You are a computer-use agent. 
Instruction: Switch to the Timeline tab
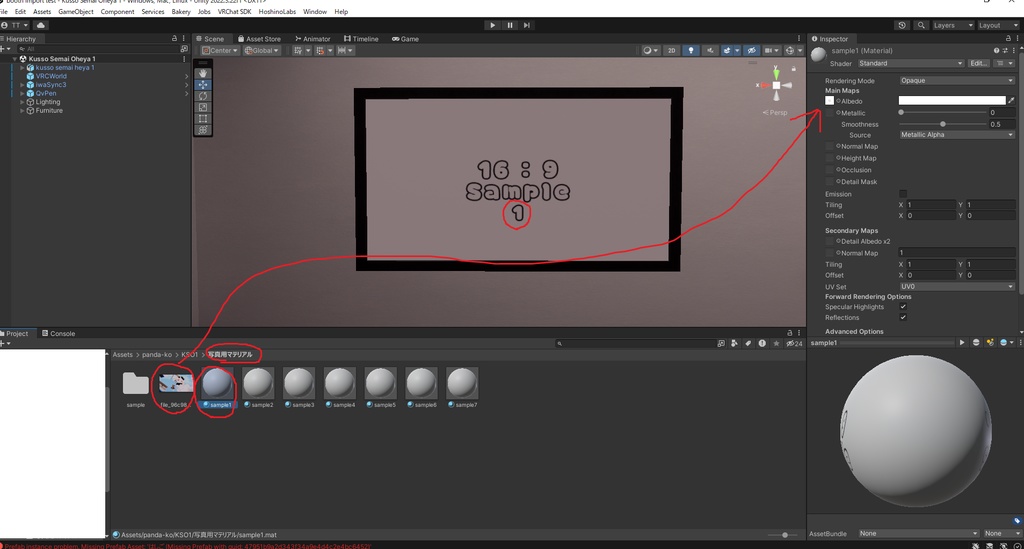click(x=361, y=39)
